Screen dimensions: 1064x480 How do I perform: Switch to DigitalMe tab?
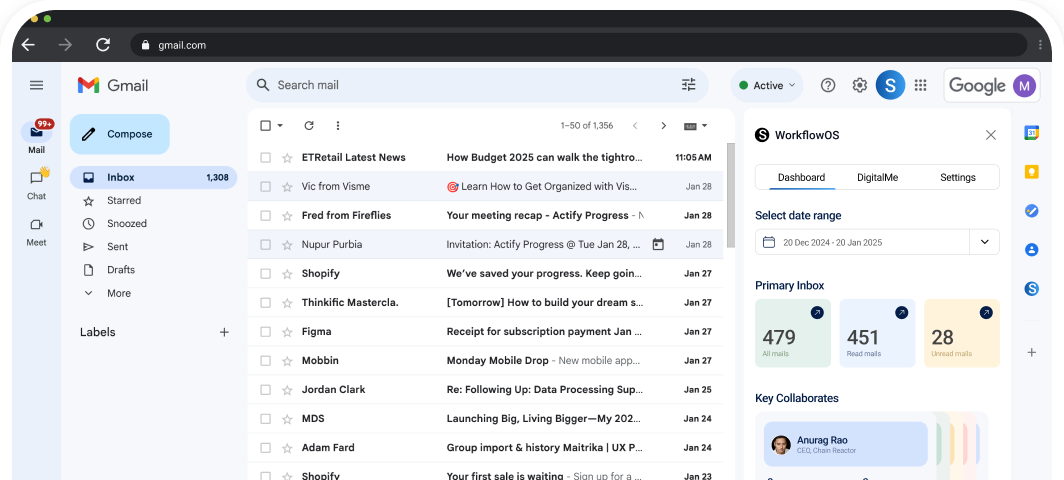tap(877, 177)
